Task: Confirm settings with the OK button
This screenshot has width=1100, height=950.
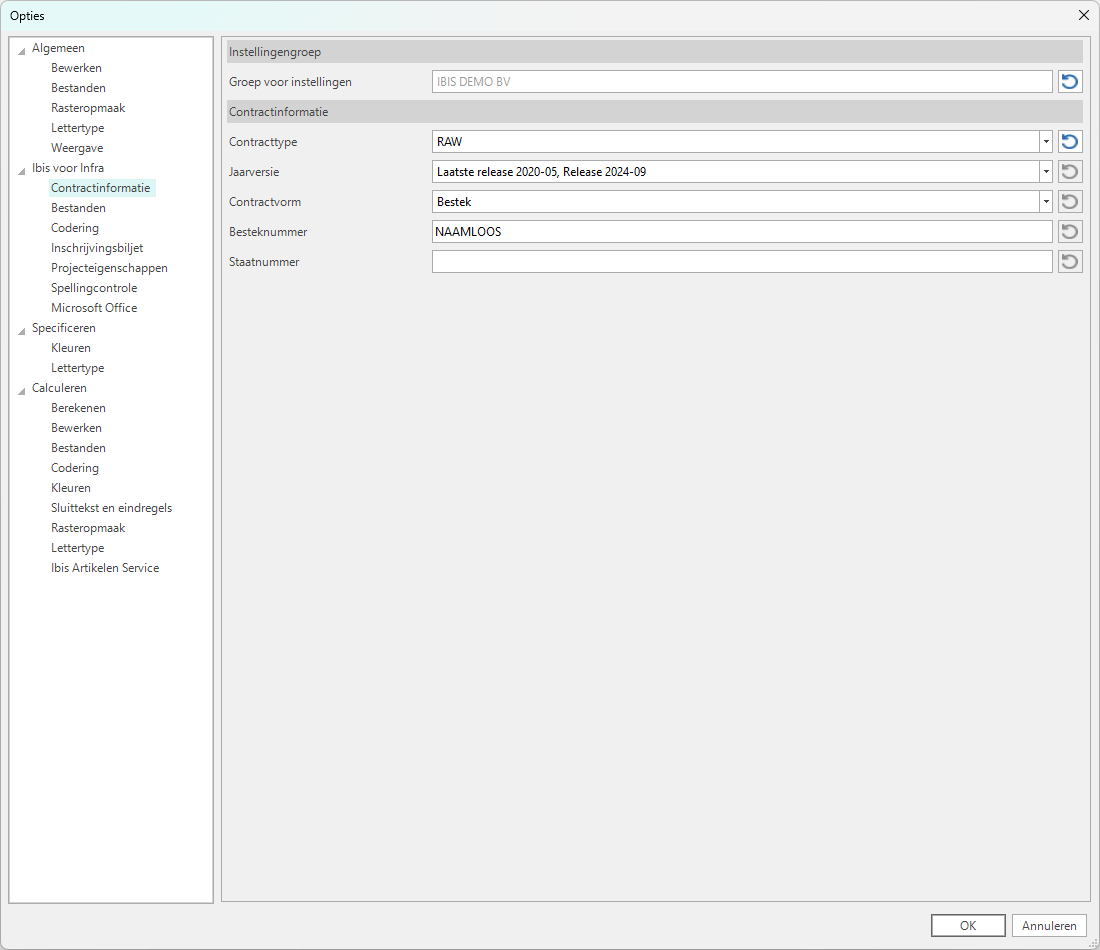Action: (967, 926)
